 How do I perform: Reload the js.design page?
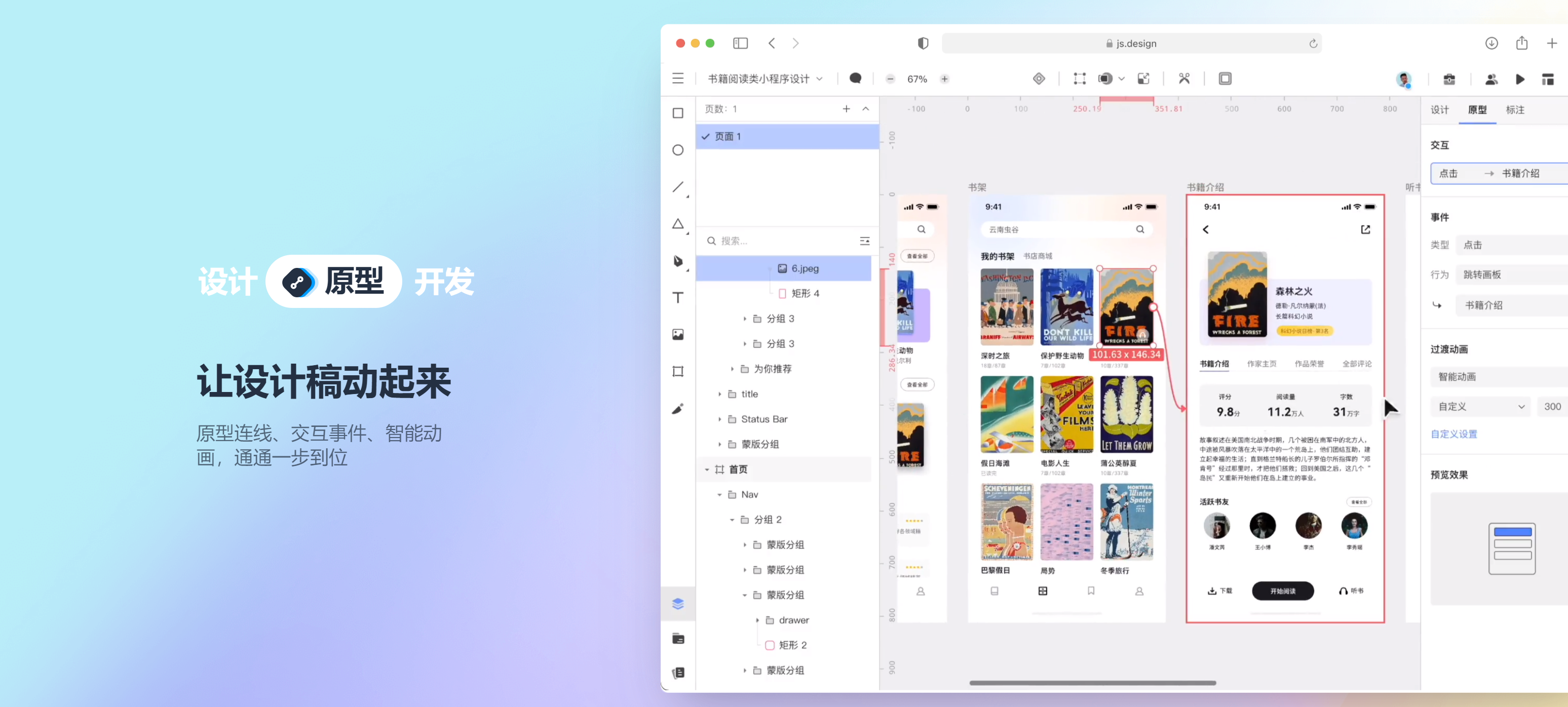click(1313, 44)
